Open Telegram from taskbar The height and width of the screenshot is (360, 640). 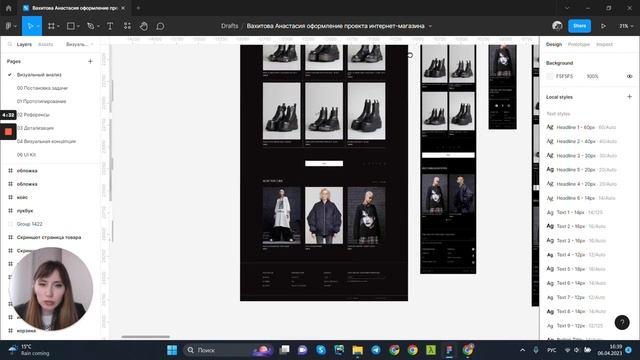point(376,350)
